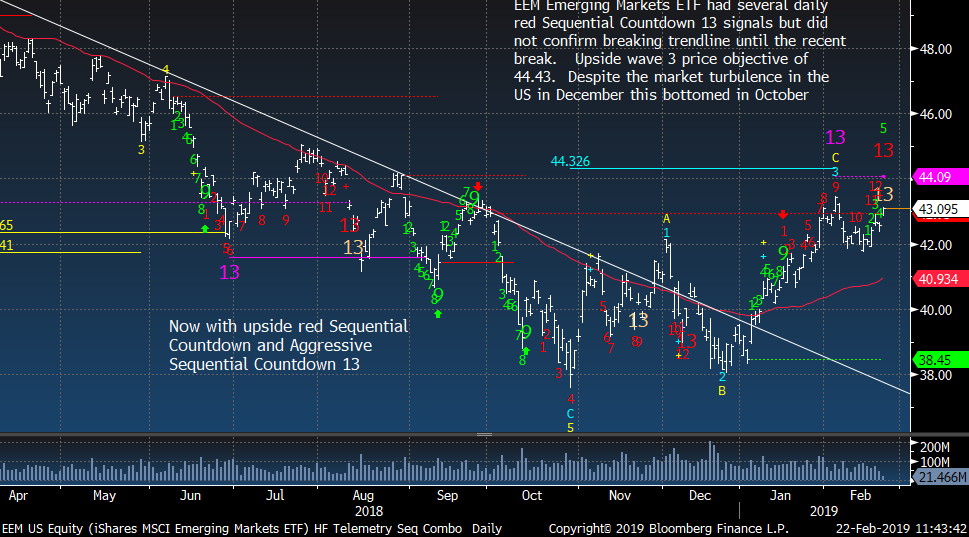Click the yellow 65 level label at left
969x537 pixels.
(x=6, y=226)
